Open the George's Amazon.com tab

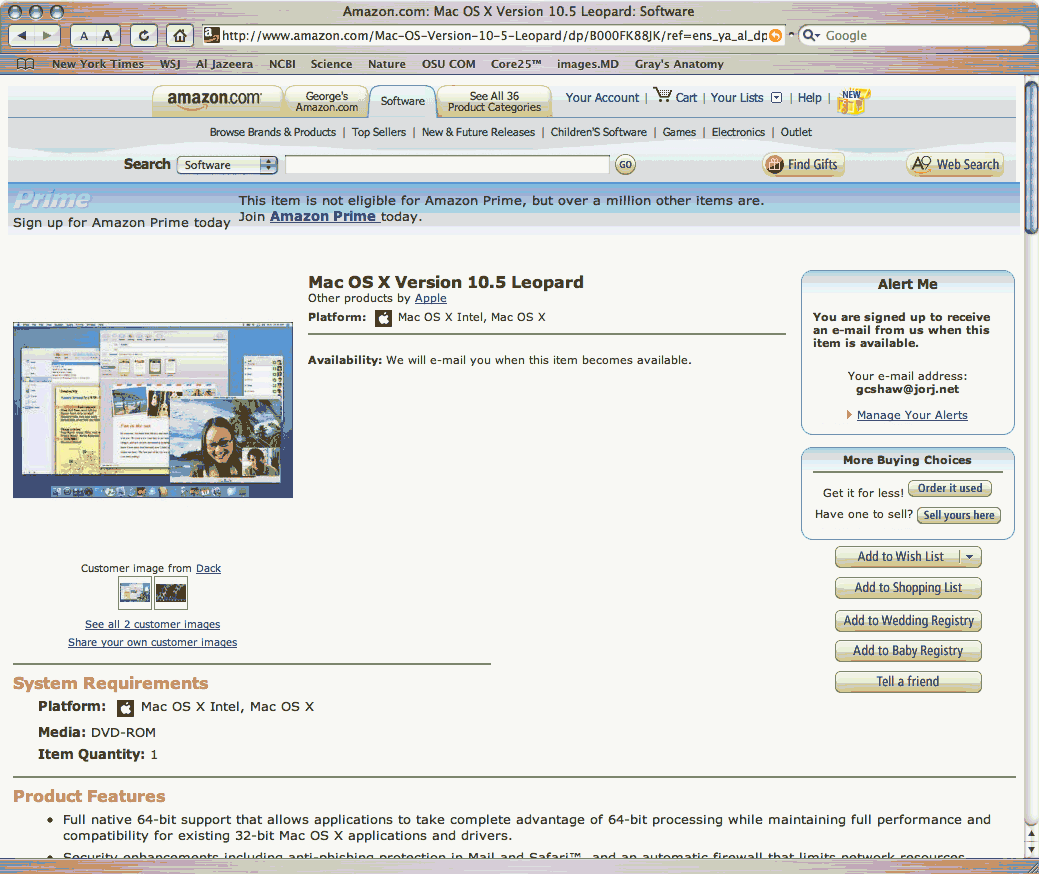(326, 101)
